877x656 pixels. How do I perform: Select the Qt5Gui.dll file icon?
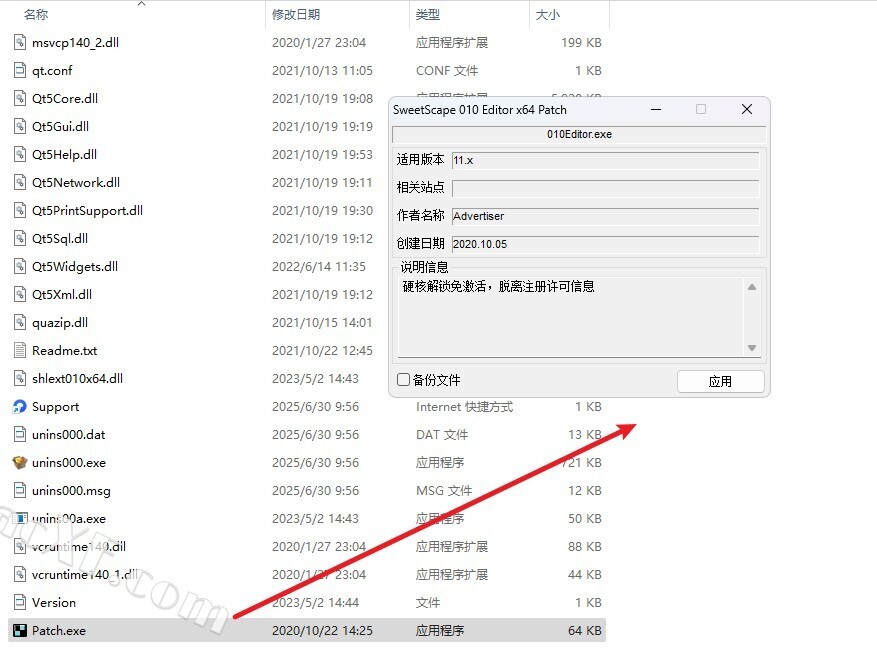[20, 126]
